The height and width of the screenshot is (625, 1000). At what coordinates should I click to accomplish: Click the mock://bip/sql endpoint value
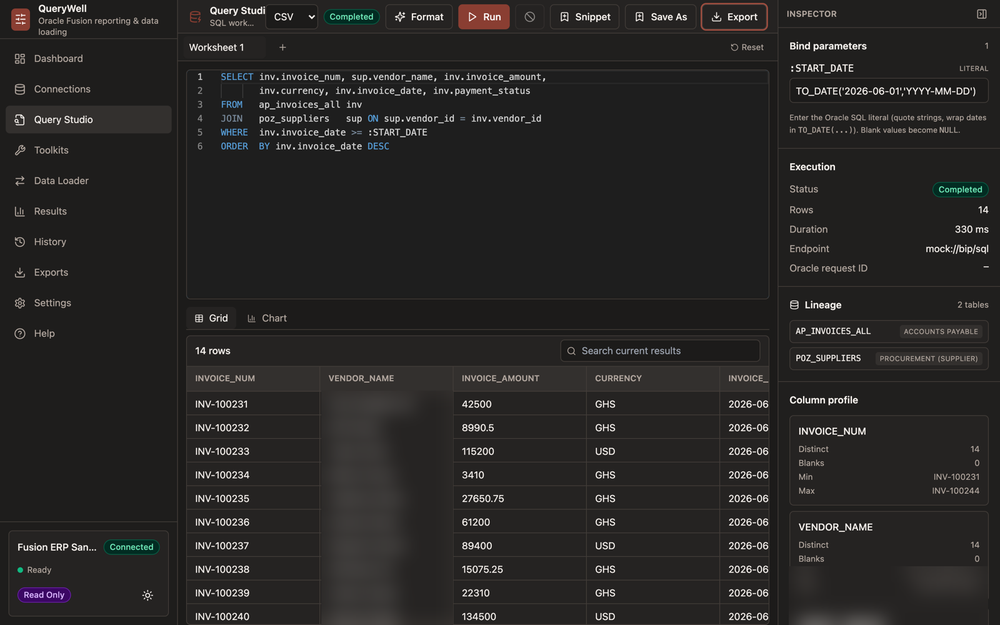957,249
